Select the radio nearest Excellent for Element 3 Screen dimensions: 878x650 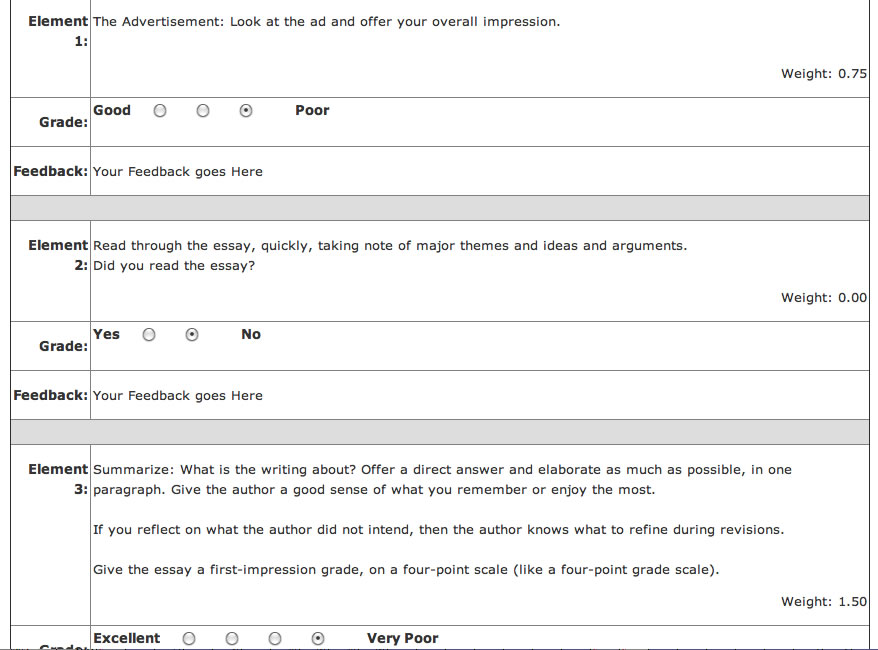click(188, 637)
